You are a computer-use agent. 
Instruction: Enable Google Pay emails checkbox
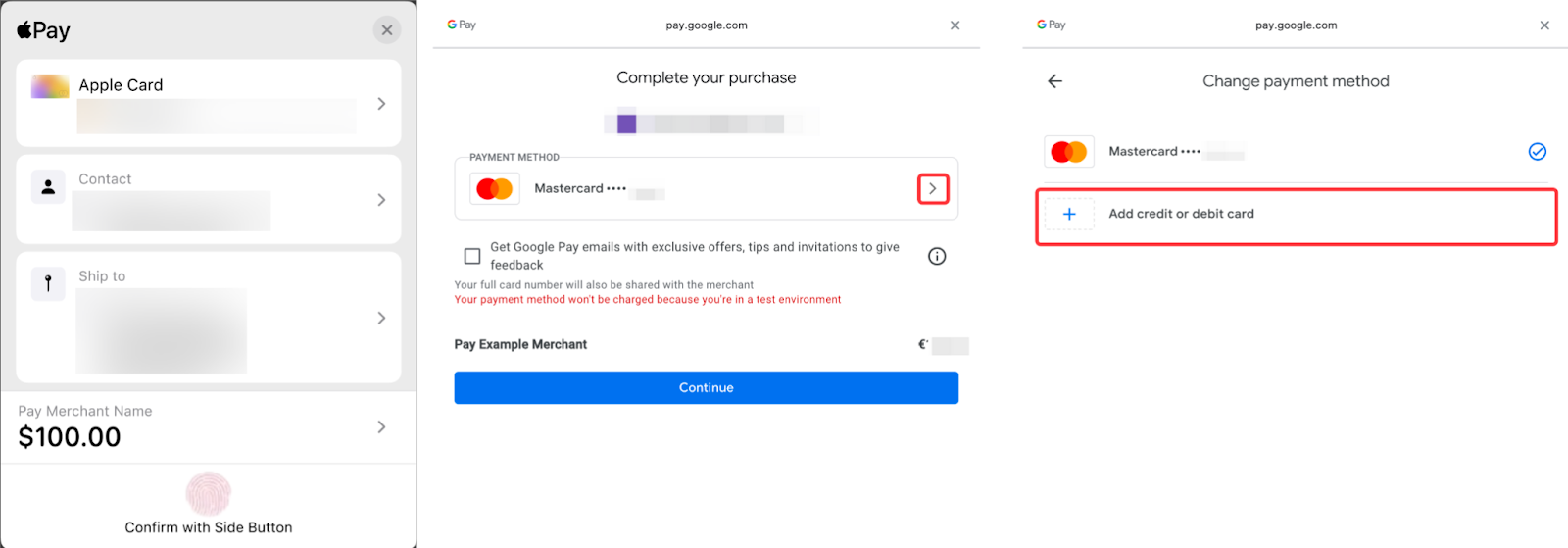472,256
